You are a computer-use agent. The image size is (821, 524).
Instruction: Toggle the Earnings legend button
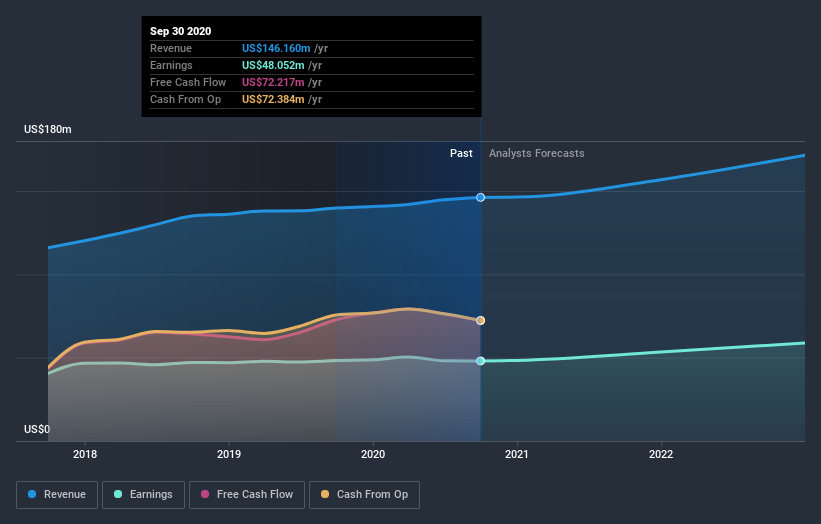pos(143,495)
